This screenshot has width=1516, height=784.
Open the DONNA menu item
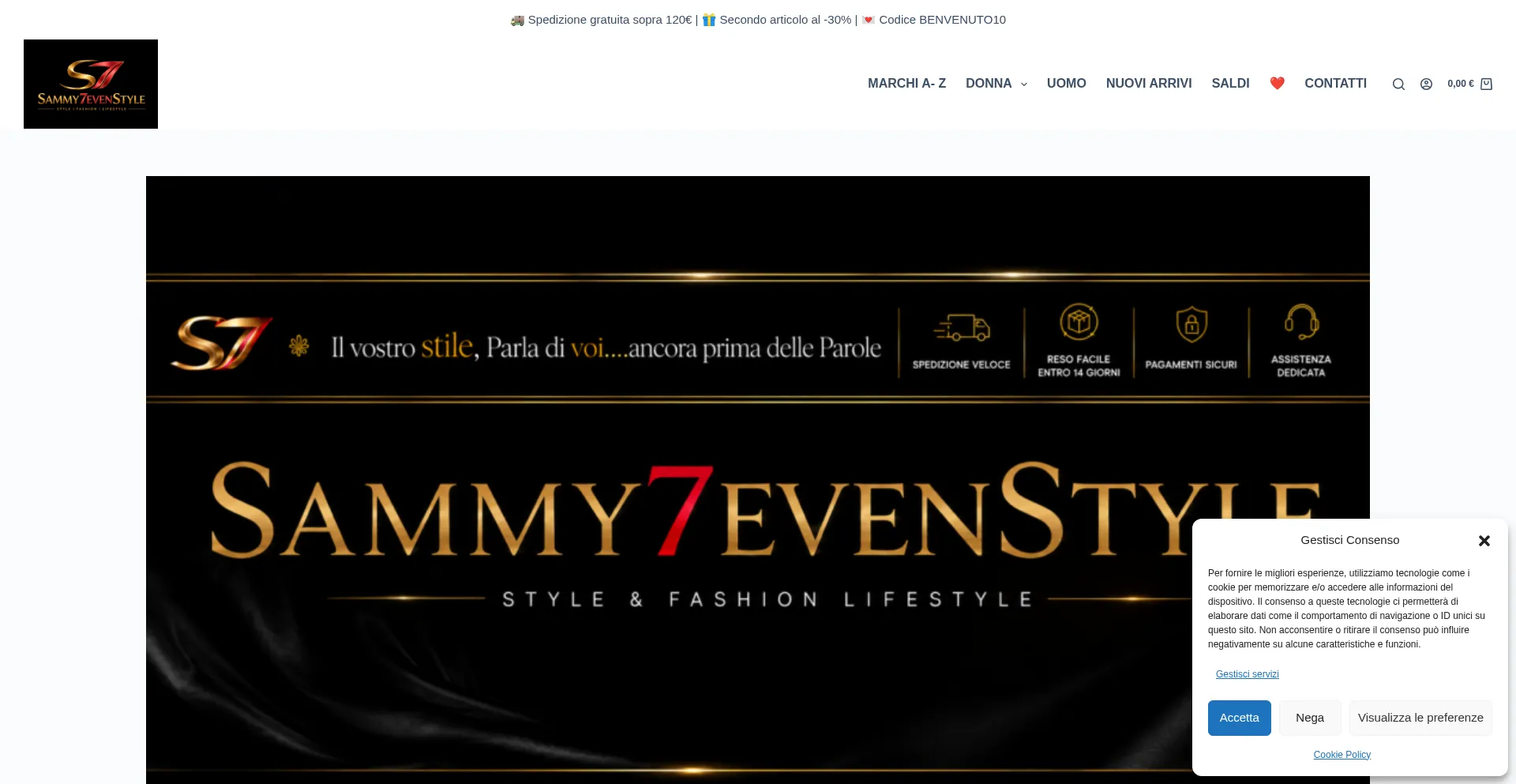pyautogui.click(x=989, y=84)
